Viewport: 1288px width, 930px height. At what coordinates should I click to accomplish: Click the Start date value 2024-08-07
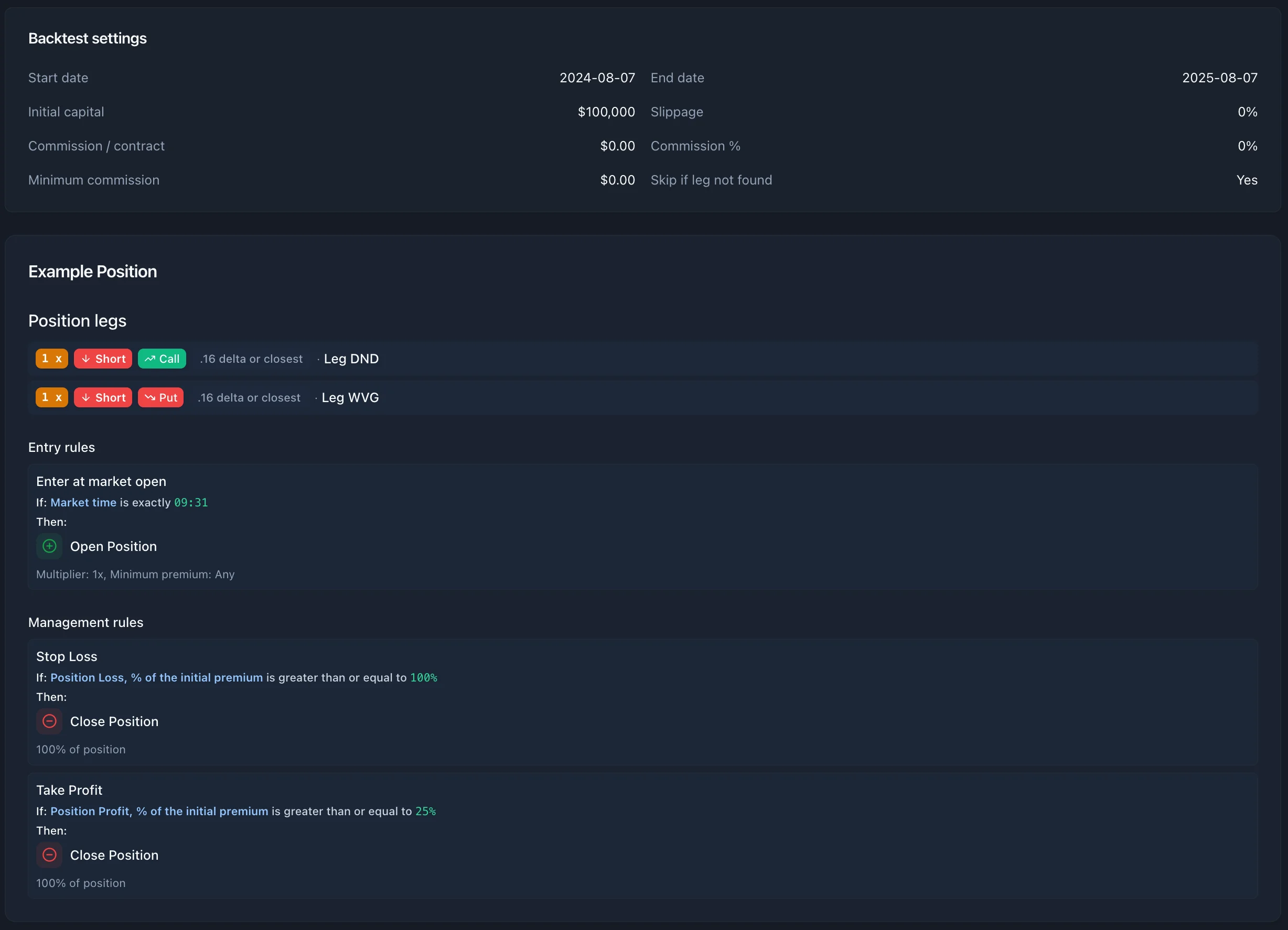597,78
